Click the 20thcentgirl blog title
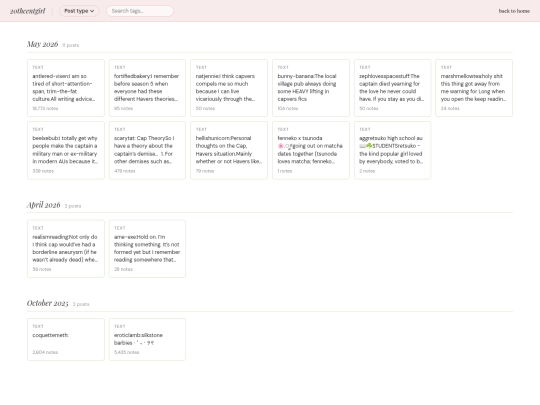 28,11
